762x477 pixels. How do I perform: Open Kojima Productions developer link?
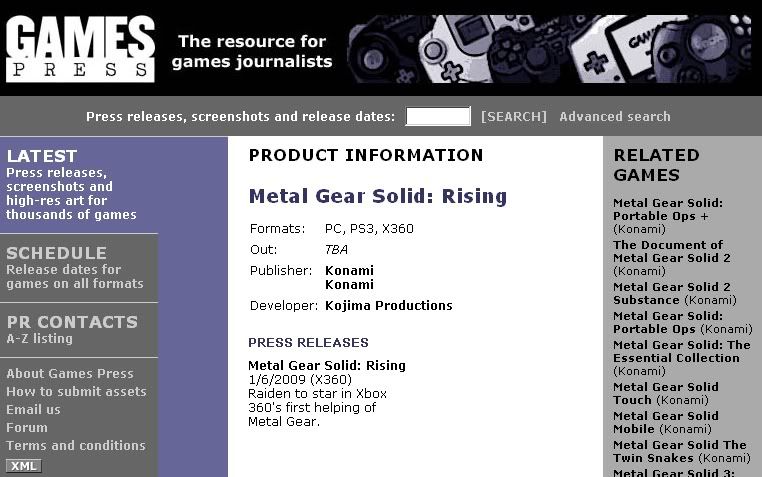coord(388,306)
